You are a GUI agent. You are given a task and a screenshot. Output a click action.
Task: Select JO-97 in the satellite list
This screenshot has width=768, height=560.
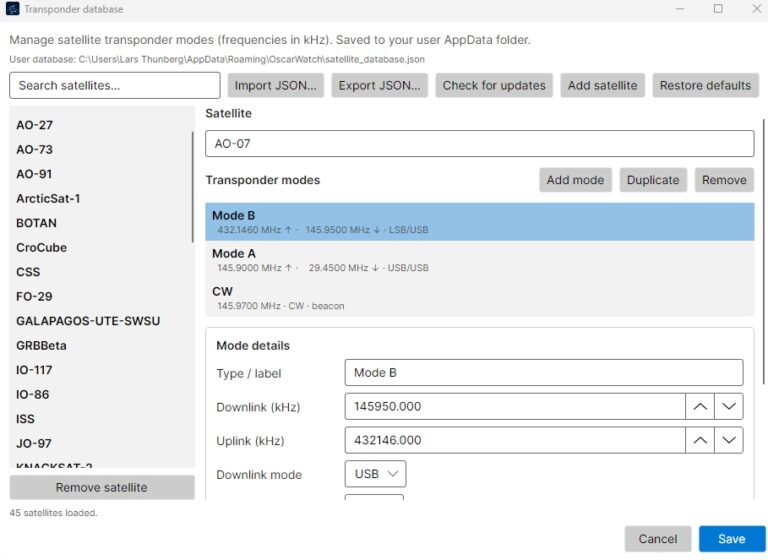point(100,443)
